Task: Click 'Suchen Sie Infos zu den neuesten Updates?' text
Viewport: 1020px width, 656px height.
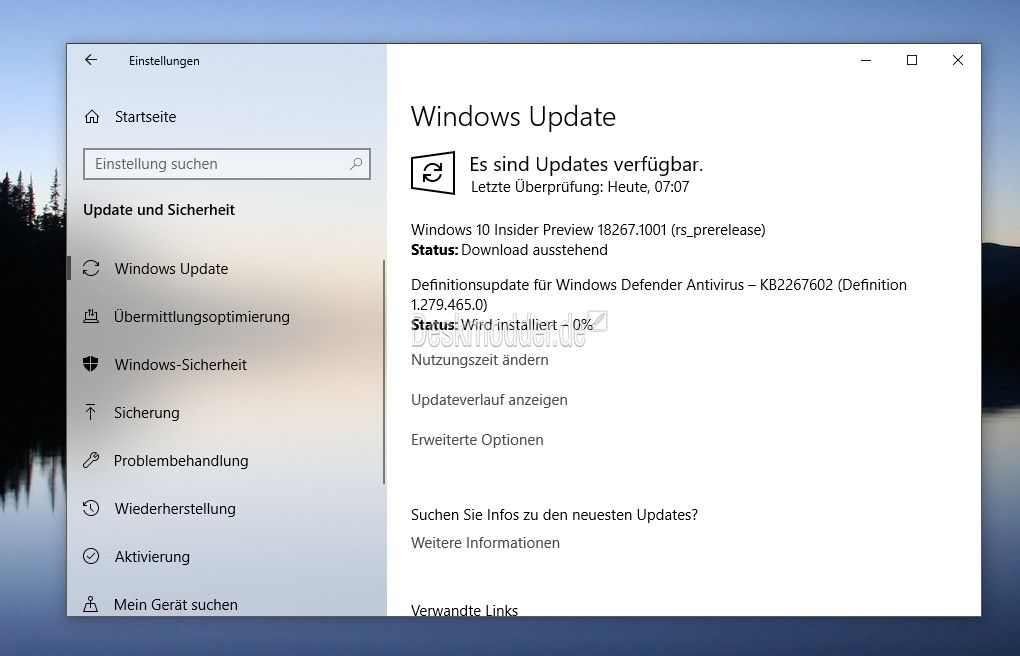Action: pos(554,515)
